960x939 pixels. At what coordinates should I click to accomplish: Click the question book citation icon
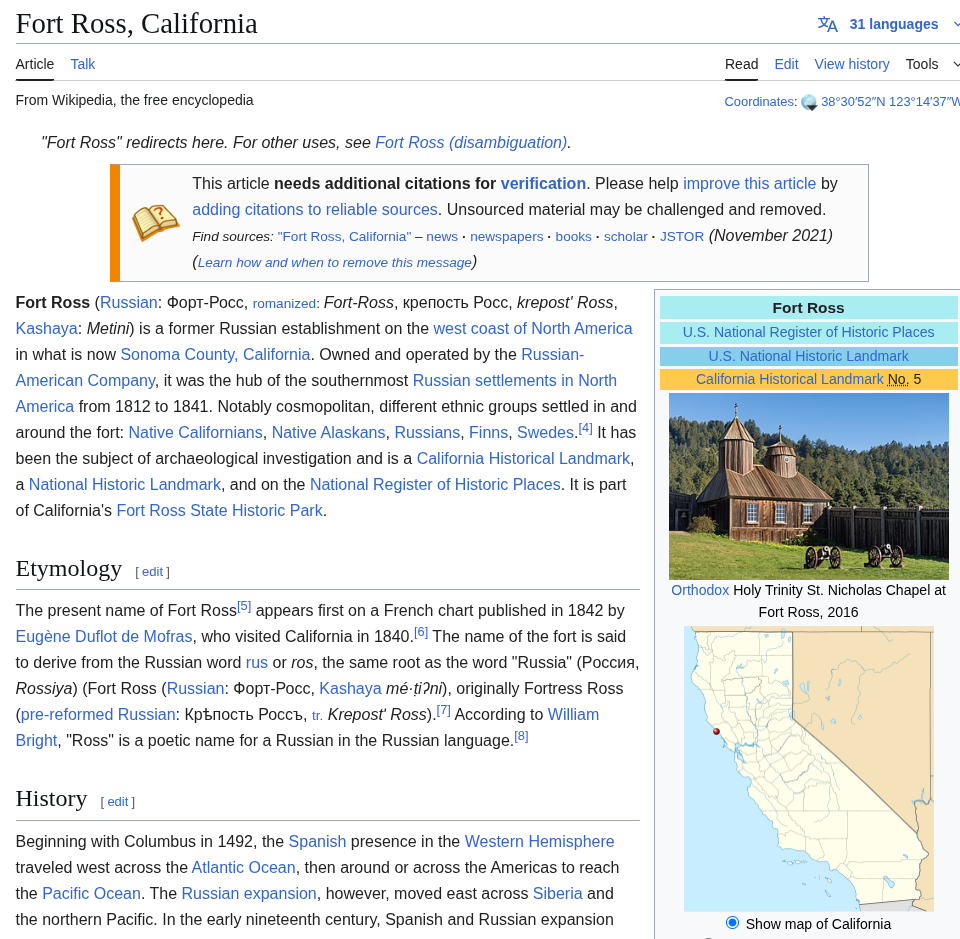pos(156,223)
